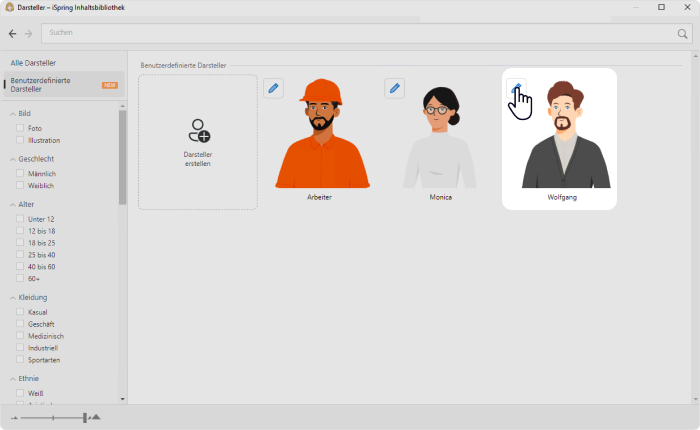This screenshot has height=430, width=700.
Task: Collapse the Ethnie filter group
Action: (12, 379)
